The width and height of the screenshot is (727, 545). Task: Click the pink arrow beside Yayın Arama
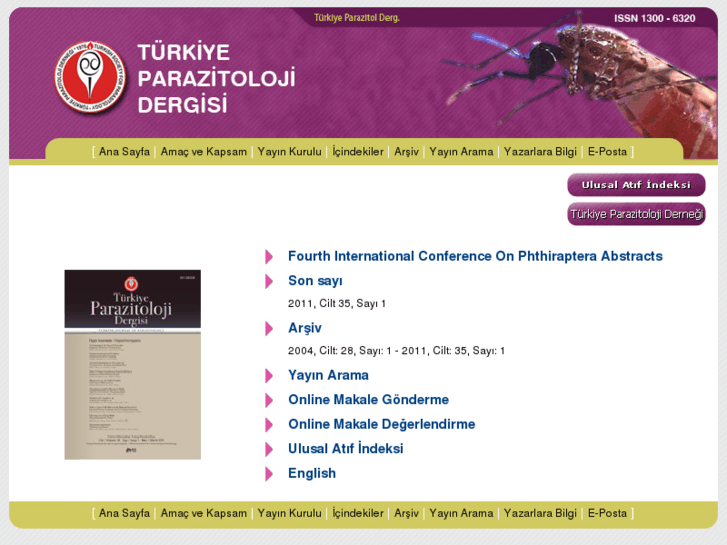(269, 376)
